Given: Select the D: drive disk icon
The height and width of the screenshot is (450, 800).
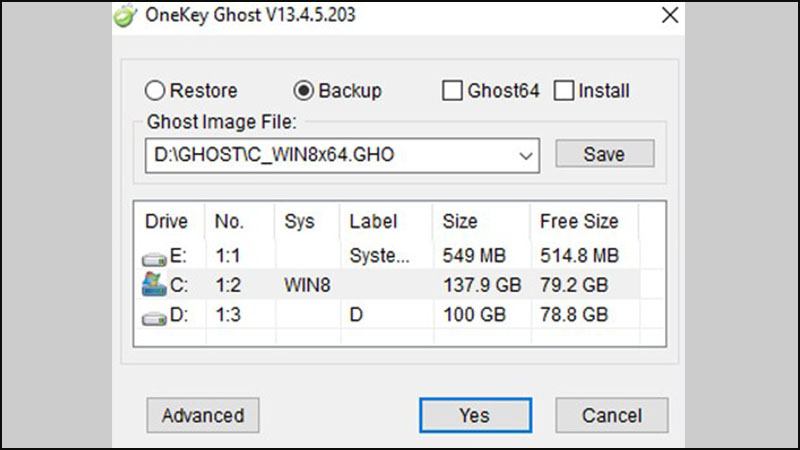Looking at the screenshot, I should point(154,318).
